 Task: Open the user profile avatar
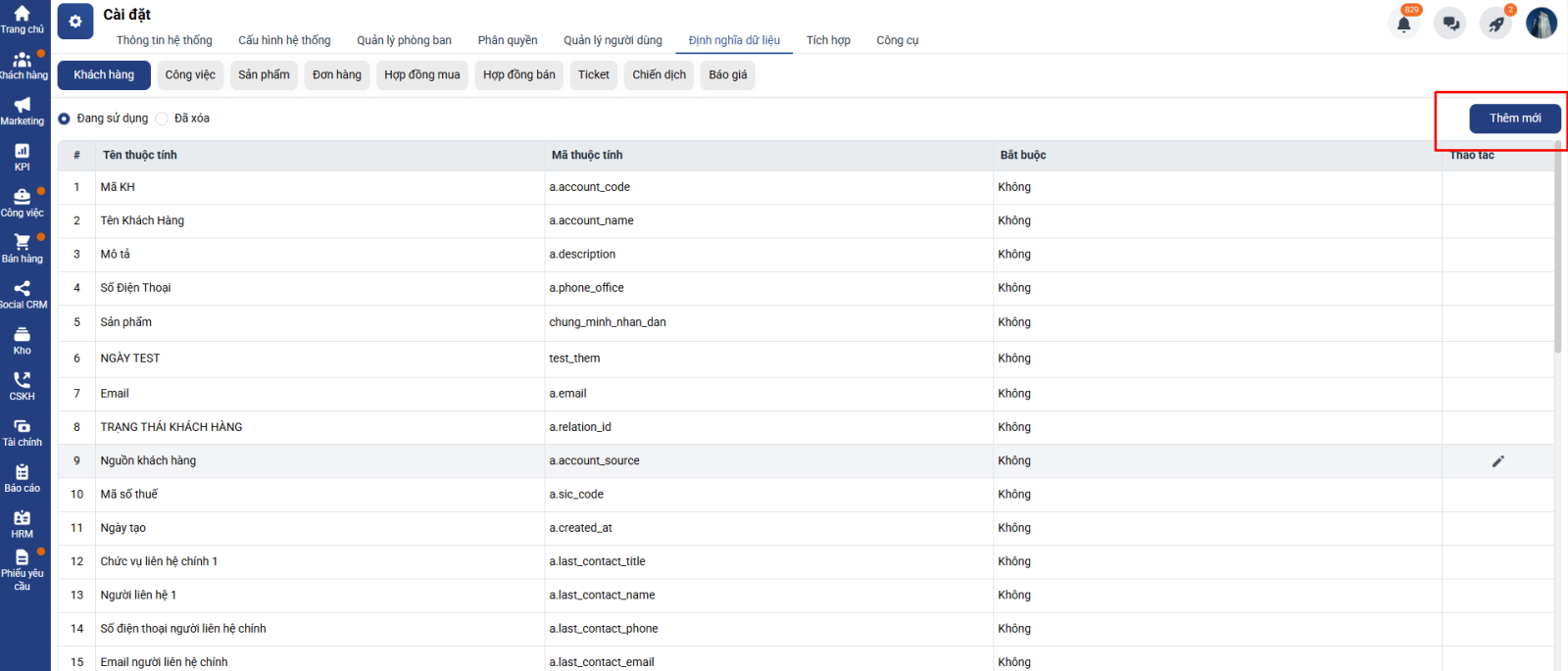click(1541, 24)
